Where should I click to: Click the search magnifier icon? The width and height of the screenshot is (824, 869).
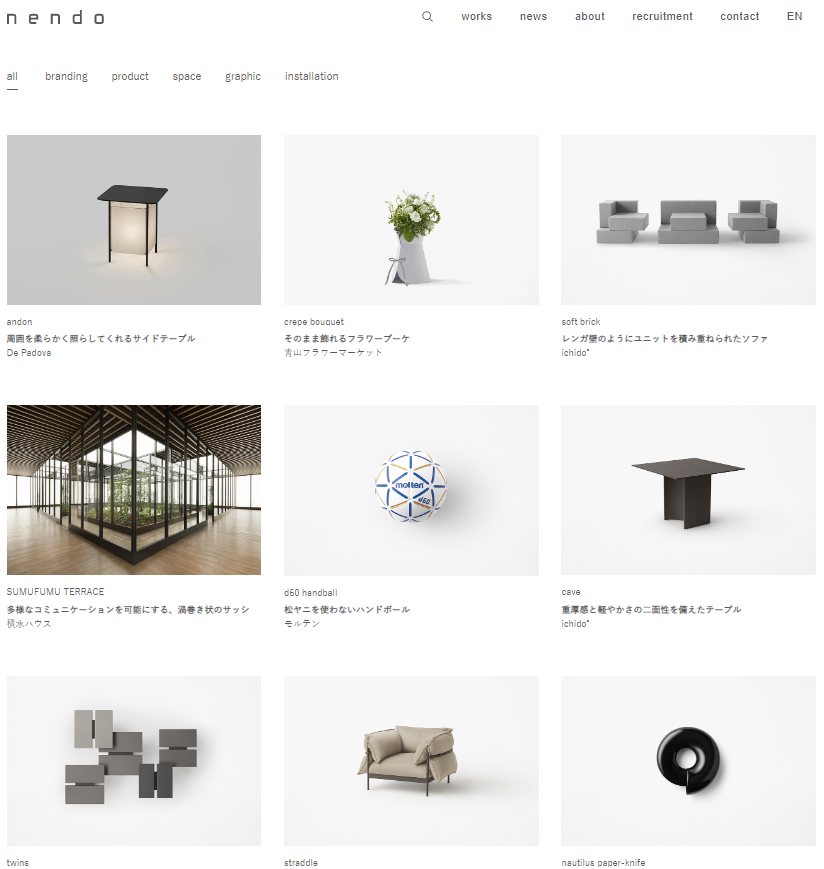pyautogui.click(x=427, y=17)
